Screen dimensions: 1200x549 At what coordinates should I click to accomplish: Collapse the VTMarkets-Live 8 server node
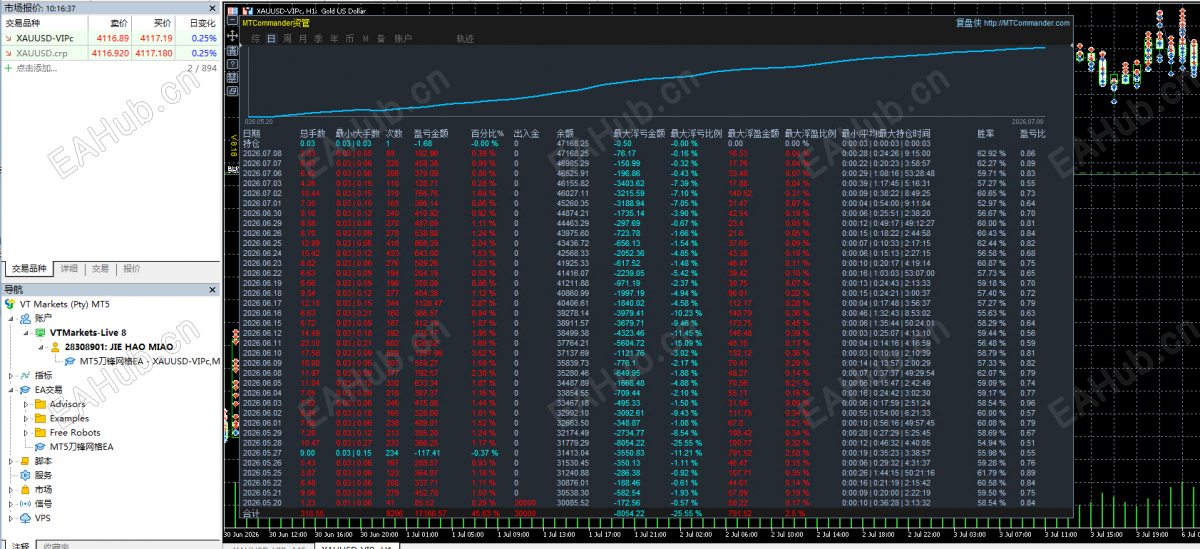tap(25, 333)
